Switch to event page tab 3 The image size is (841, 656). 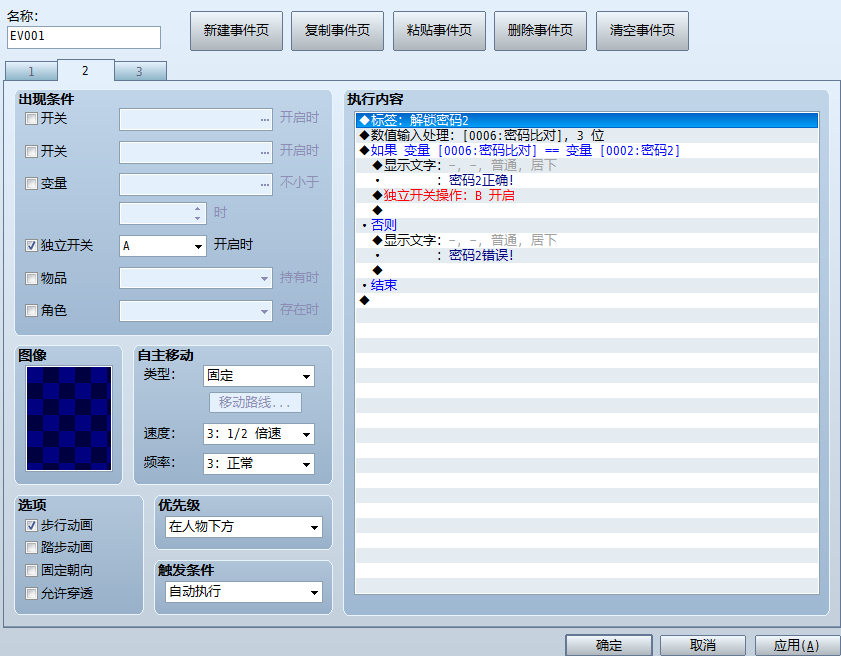139,71
